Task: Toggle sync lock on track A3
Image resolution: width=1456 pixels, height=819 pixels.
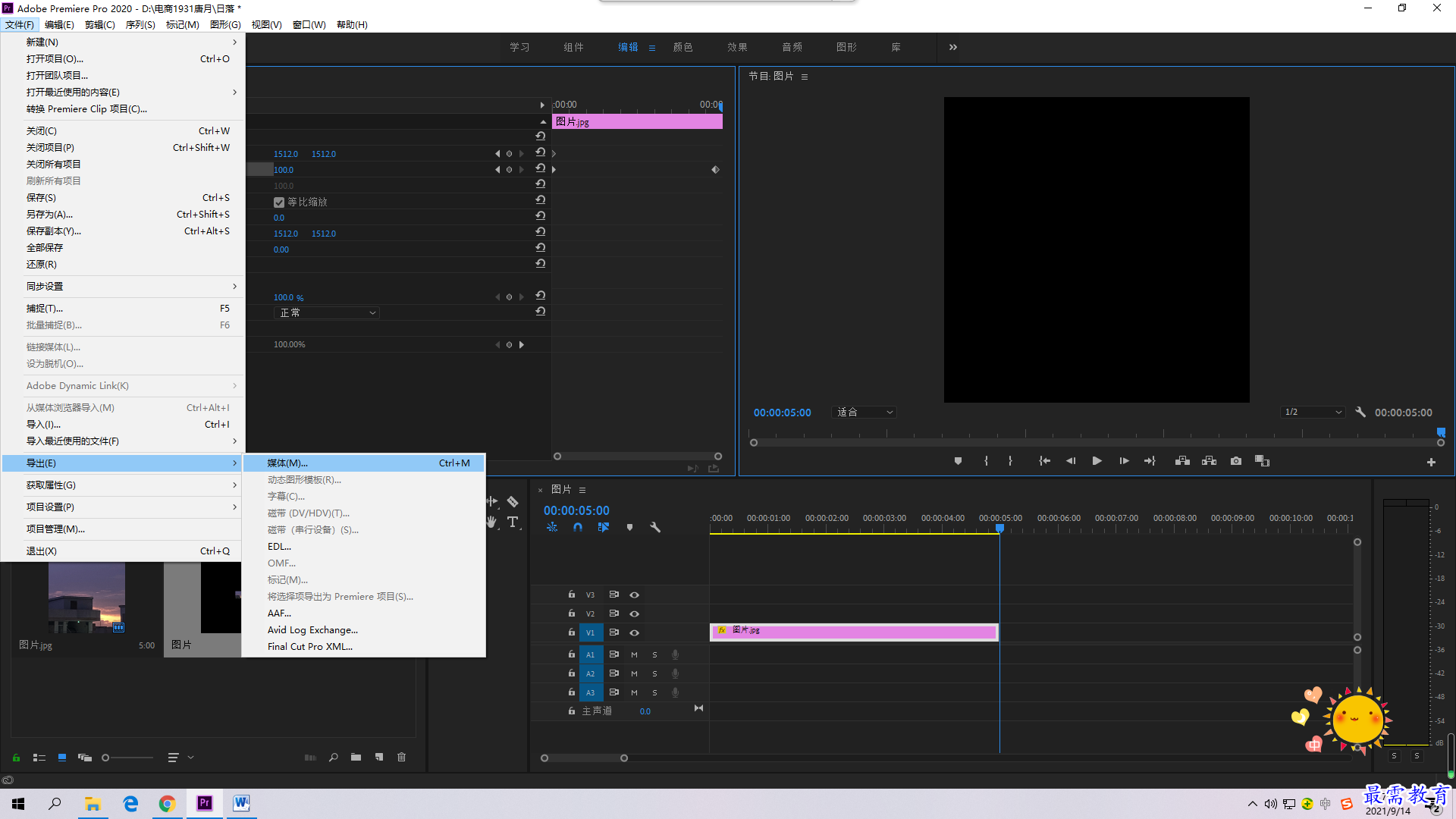Action: point(613,692)
